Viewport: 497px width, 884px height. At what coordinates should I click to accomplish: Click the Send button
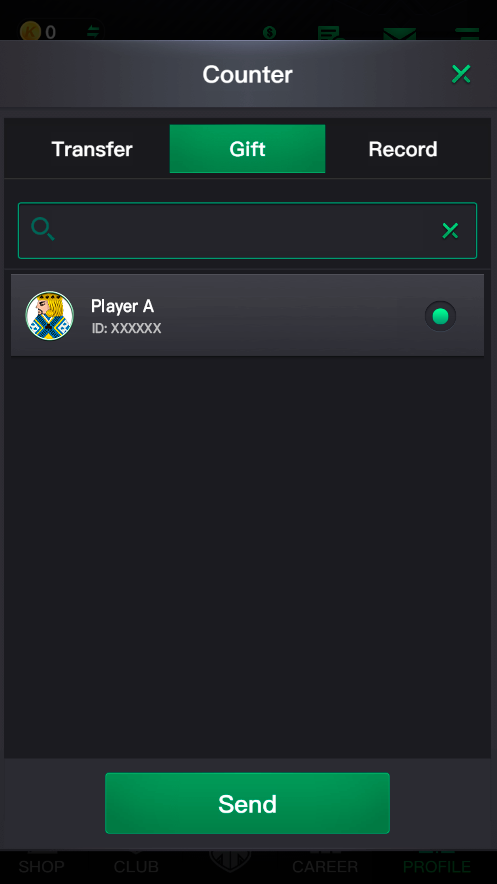[247, 803]
